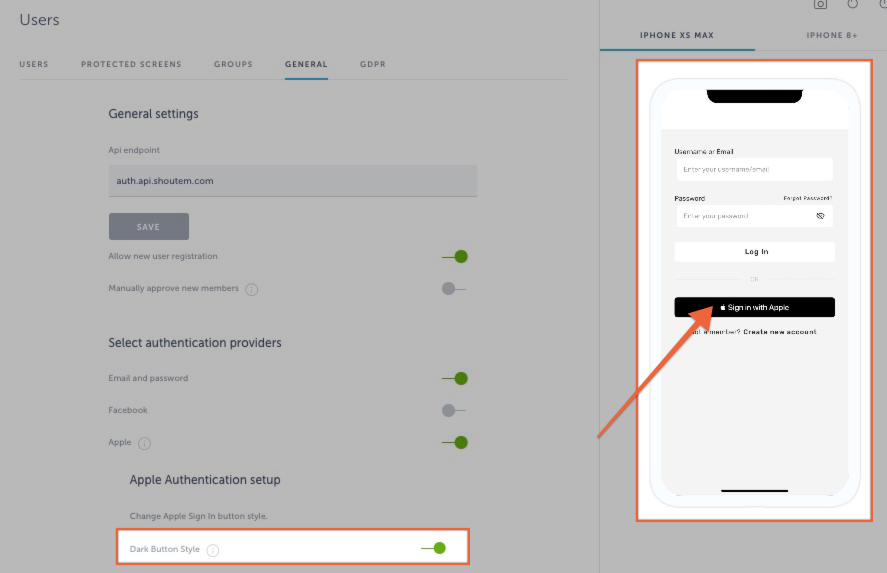Turn off Email and password provider

tap(455, 379)
